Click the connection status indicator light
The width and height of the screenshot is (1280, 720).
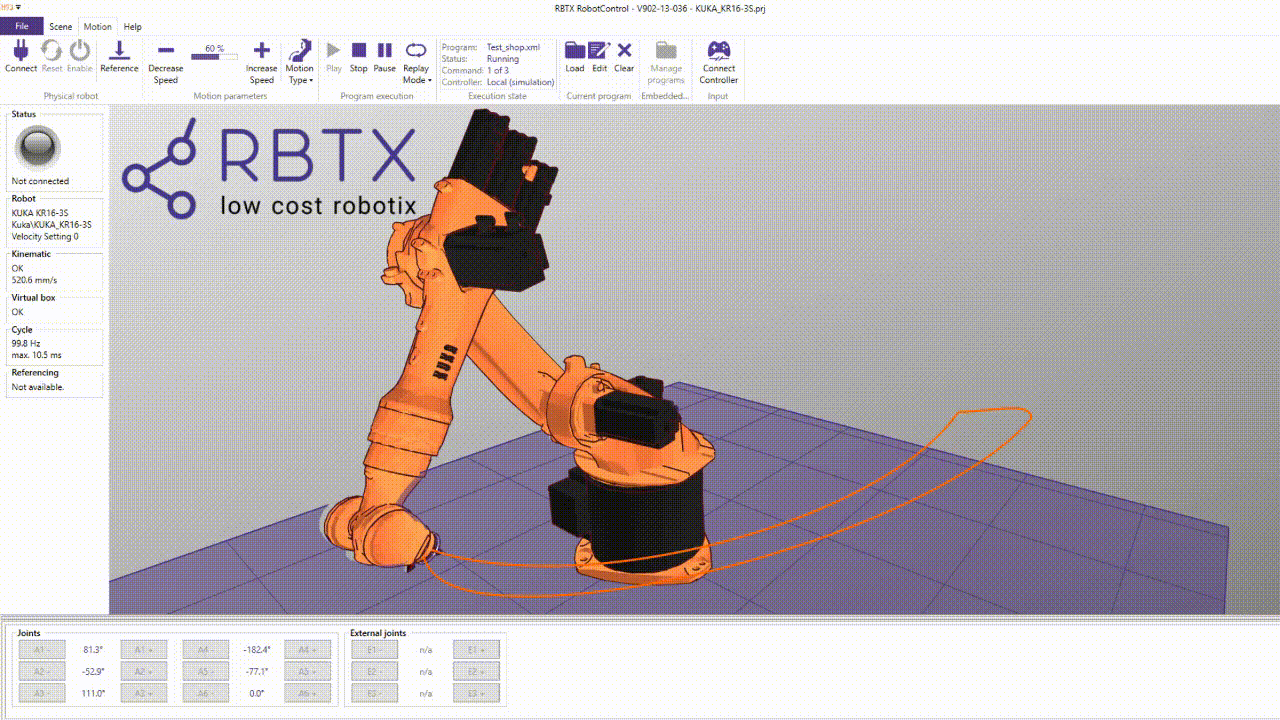[38, 148]
